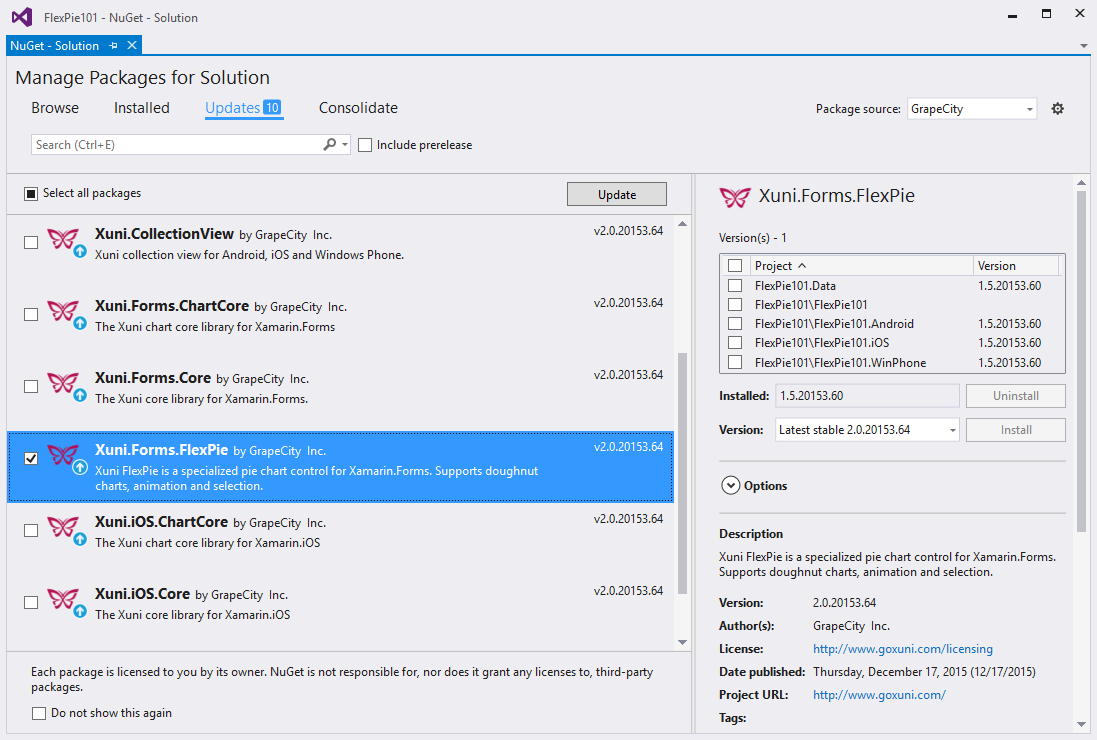
Task: Click update-available badge on Xuni.Forms.FlexPie
Action: coord(80,467)
